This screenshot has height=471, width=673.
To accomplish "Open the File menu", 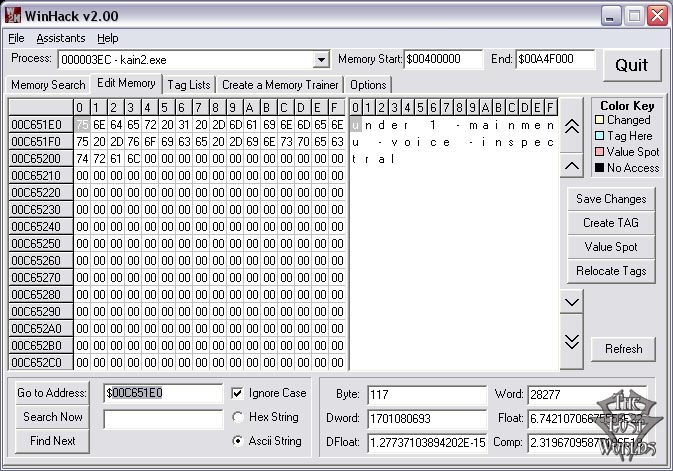I will 16,38.
